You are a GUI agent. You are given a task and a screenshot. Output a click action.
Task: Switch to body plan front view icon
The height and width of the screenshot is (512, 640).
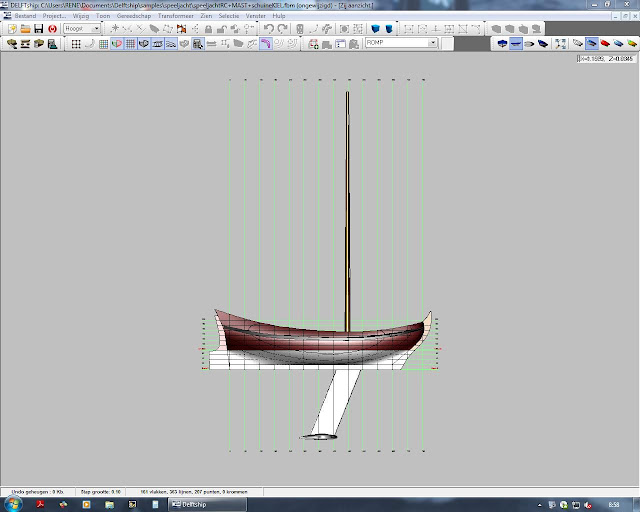click(502, 43)
